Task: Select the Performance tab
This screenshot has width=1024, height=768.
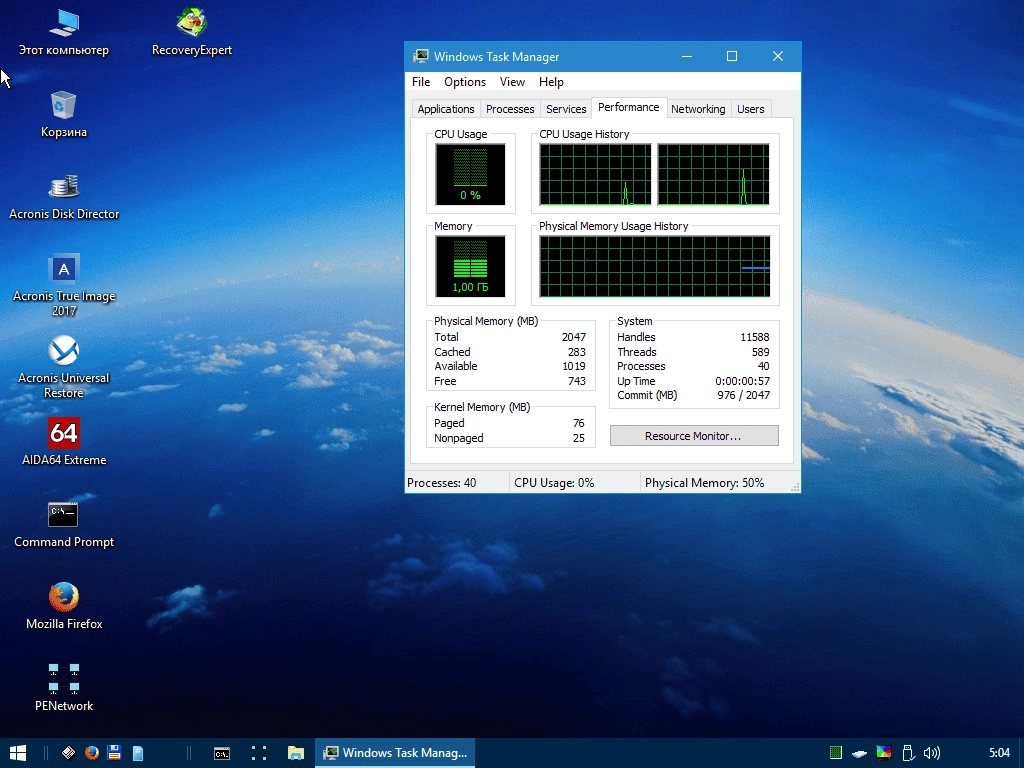Action: (x=629, y=107)
